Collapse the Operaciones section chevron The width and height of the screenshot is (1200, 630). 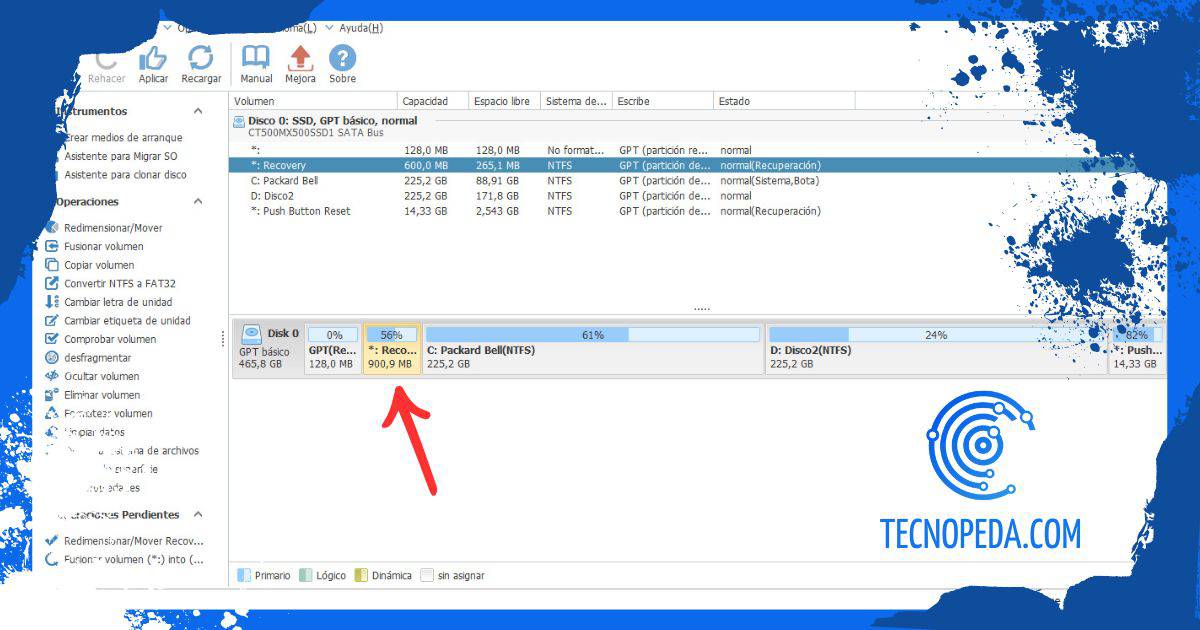point(198,201)
